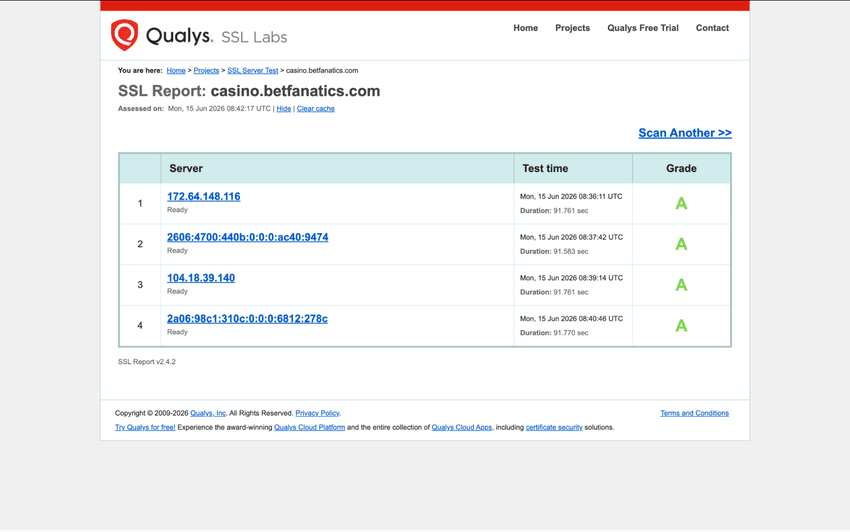The height and width of the screenshot is (532, 850).
Task: Open the Contact navigation menu item
Action: (x=712, y=28)
